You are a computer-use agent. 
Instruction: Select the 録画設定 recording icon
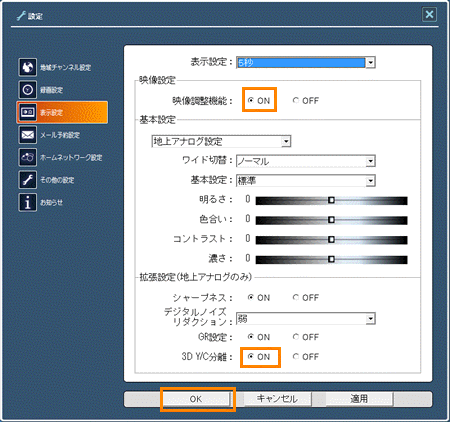(x=27, y=90)
